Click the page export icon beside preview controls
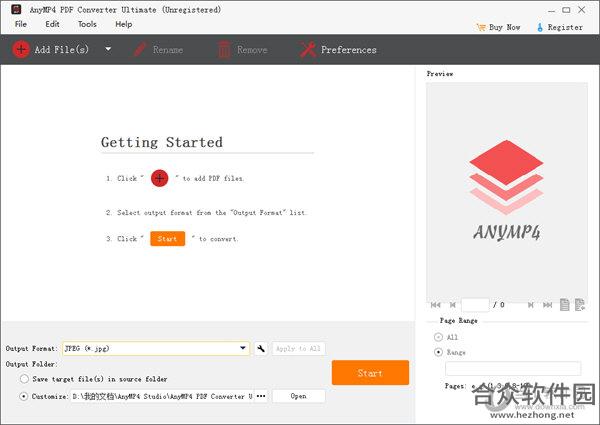This screenshot has height=425, width=600. tap(580, 305)
